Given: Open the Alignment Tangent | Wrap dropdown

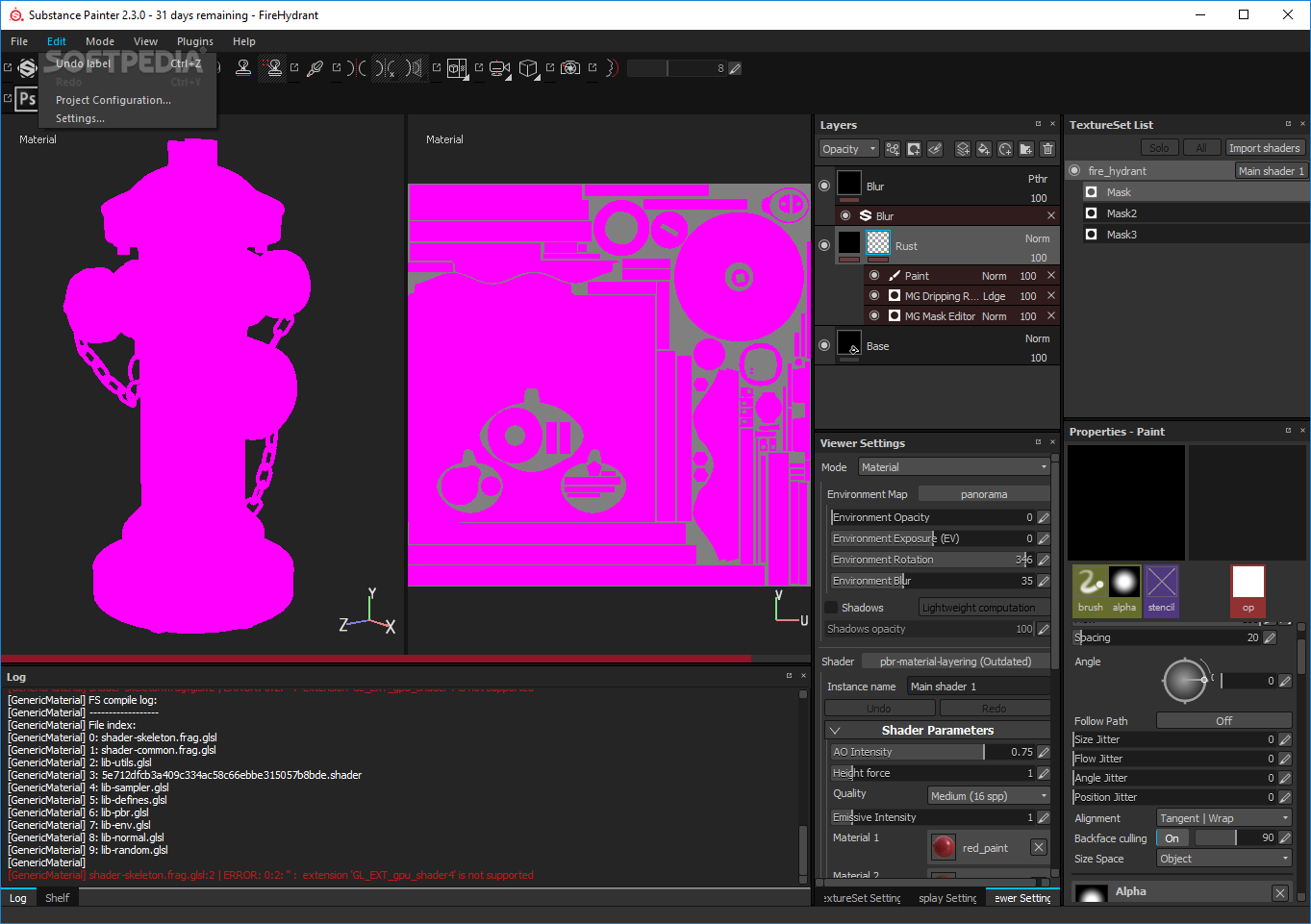Looking at the screenshot, I should tap(1223, 818).
